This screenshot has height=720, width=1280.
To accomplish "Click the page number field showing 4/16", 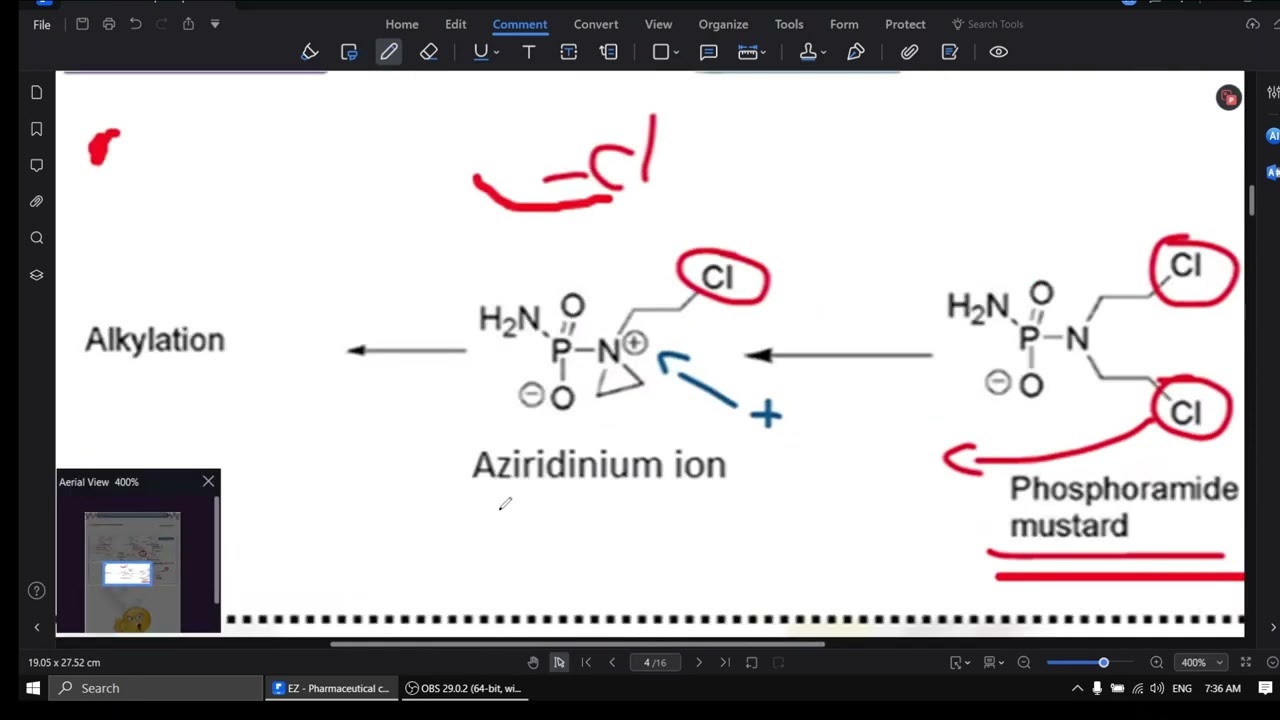I will click(655, 662).
